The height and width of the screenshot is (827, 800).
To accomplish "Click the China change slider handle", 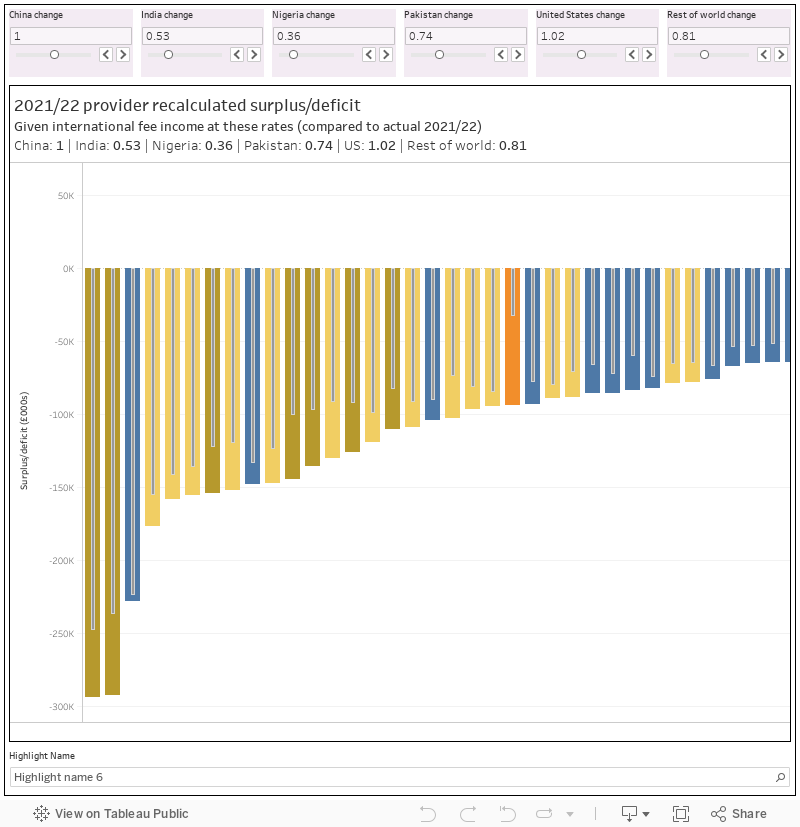I will 54,55.
